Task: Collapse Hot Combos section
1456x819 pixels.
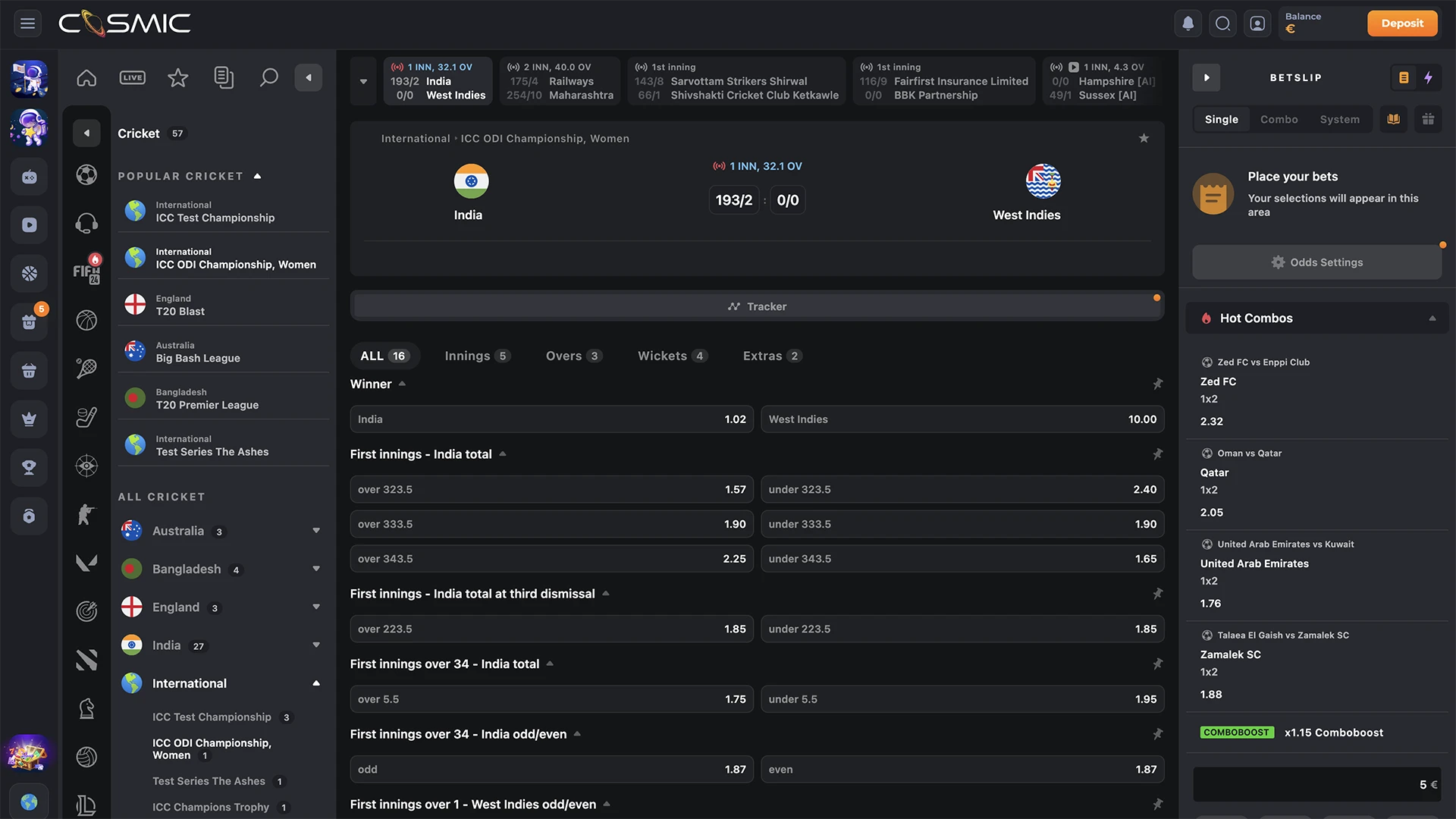Action: point(1432,318)
